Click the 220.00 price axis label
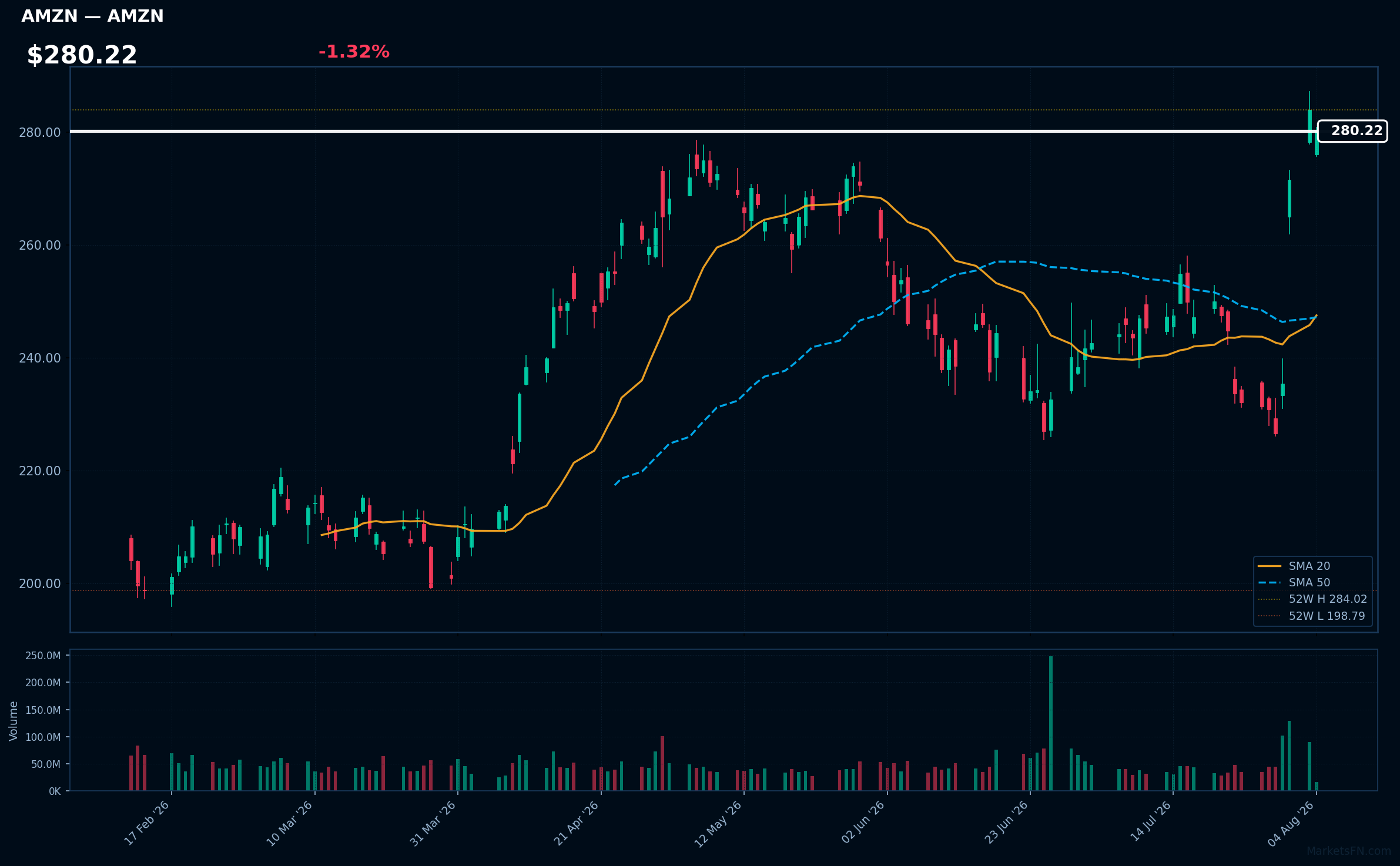Screen dimensions: 1400x866 (x=40, y=471)
